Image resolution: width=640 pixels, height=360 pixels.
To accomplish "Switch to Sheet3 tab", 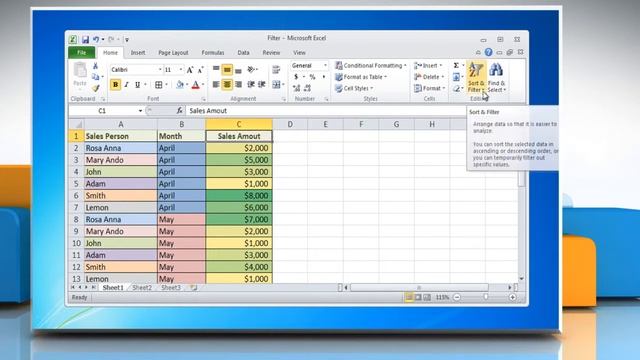I will tap(171, 288).
